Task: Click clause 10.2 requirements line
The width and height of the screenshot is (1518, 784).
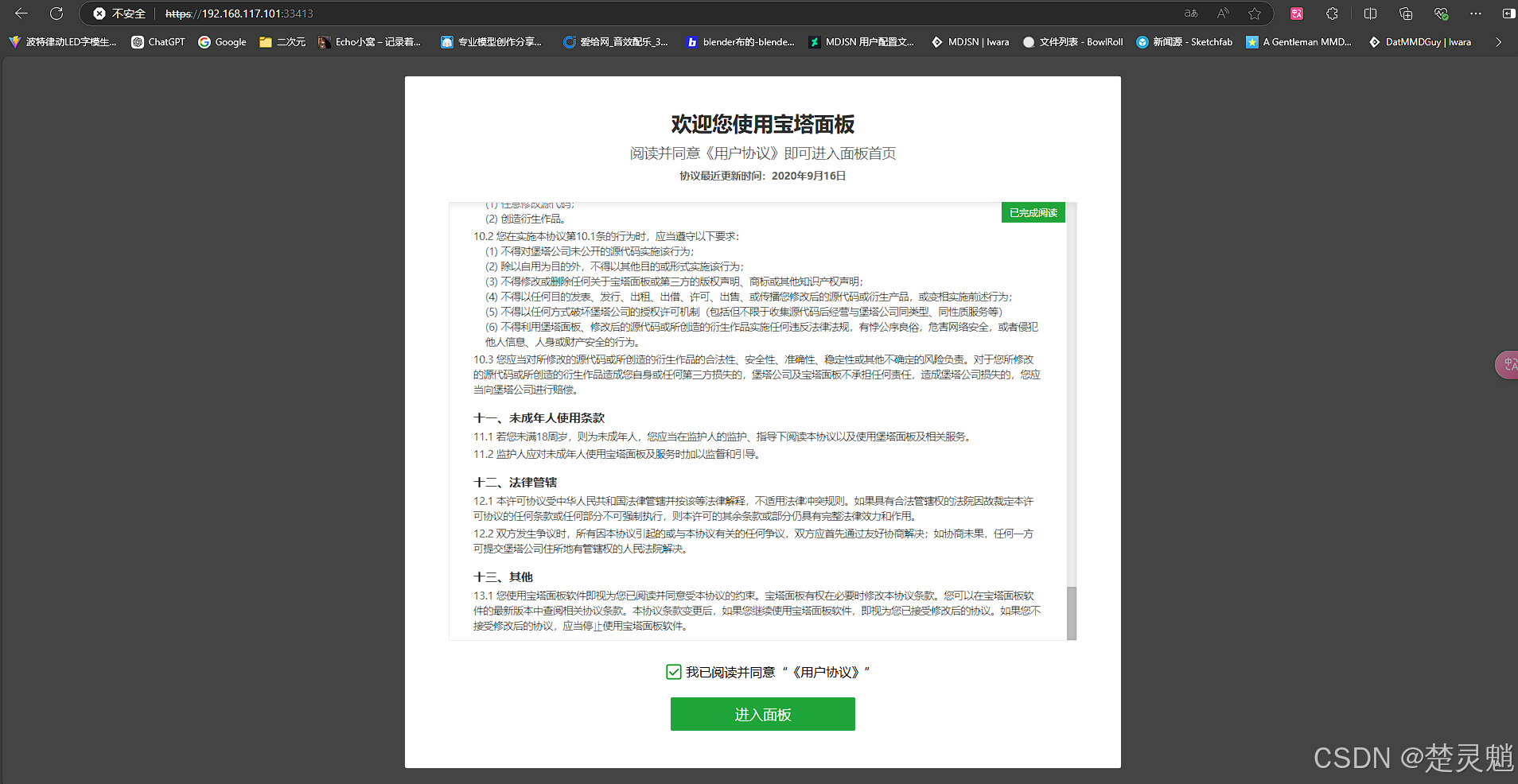Action: click(x=606, y=236)
